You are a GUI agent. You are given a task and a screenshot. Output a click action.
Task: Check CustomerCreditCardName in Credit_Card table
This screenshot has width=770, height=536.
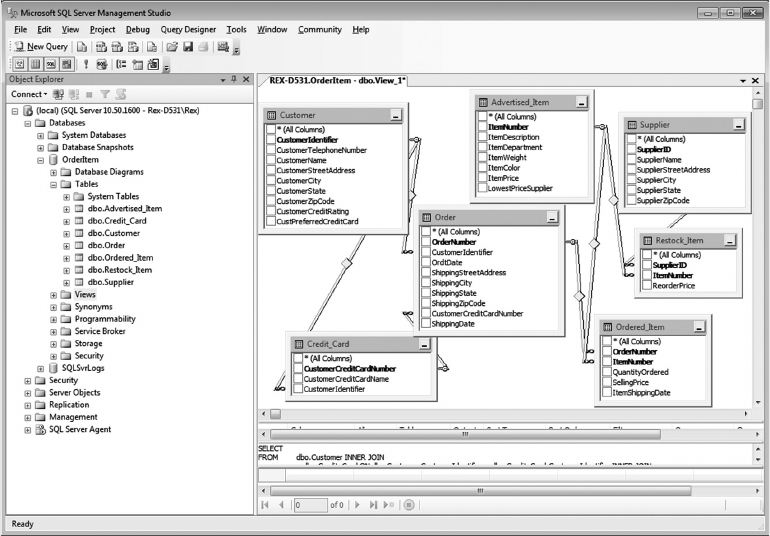(298, 379)
